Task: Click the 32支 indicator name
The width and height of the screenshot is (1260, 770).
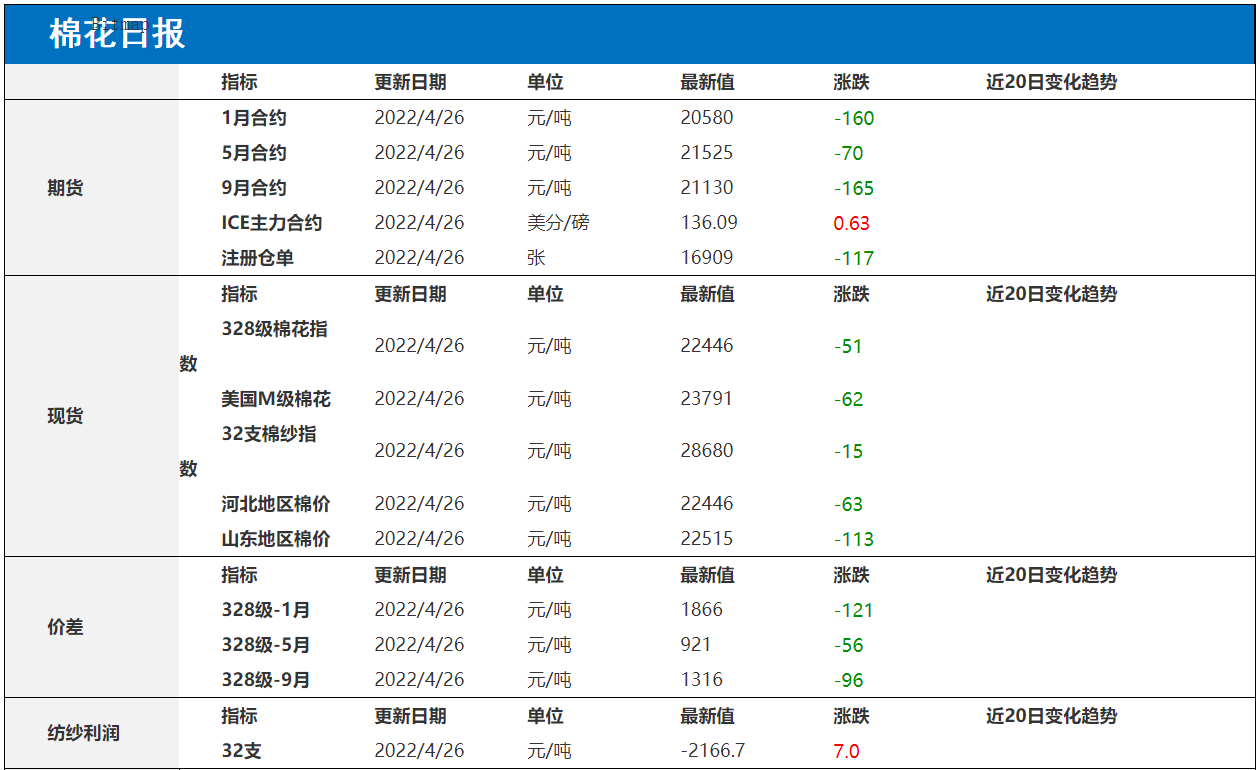Action: [x=242, y=751]
